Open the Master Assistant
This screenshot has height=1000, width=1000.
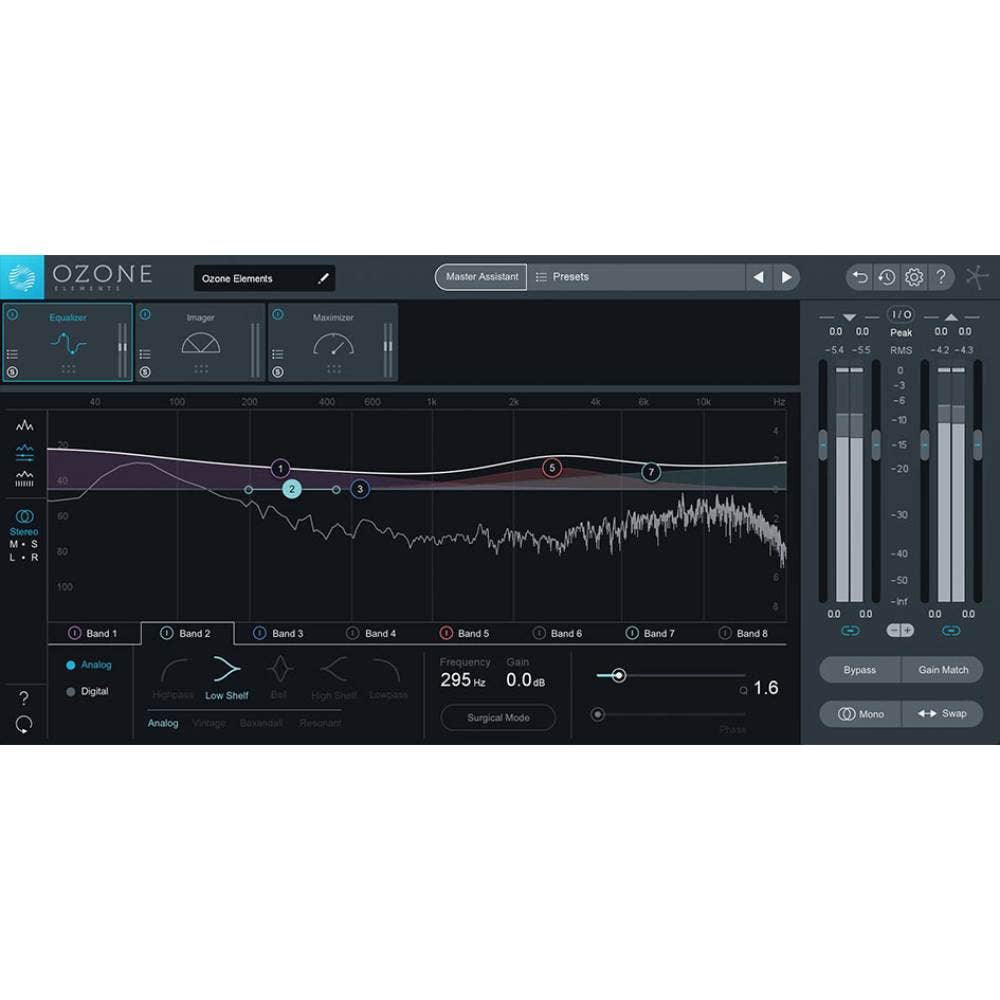tap(482, 277)
